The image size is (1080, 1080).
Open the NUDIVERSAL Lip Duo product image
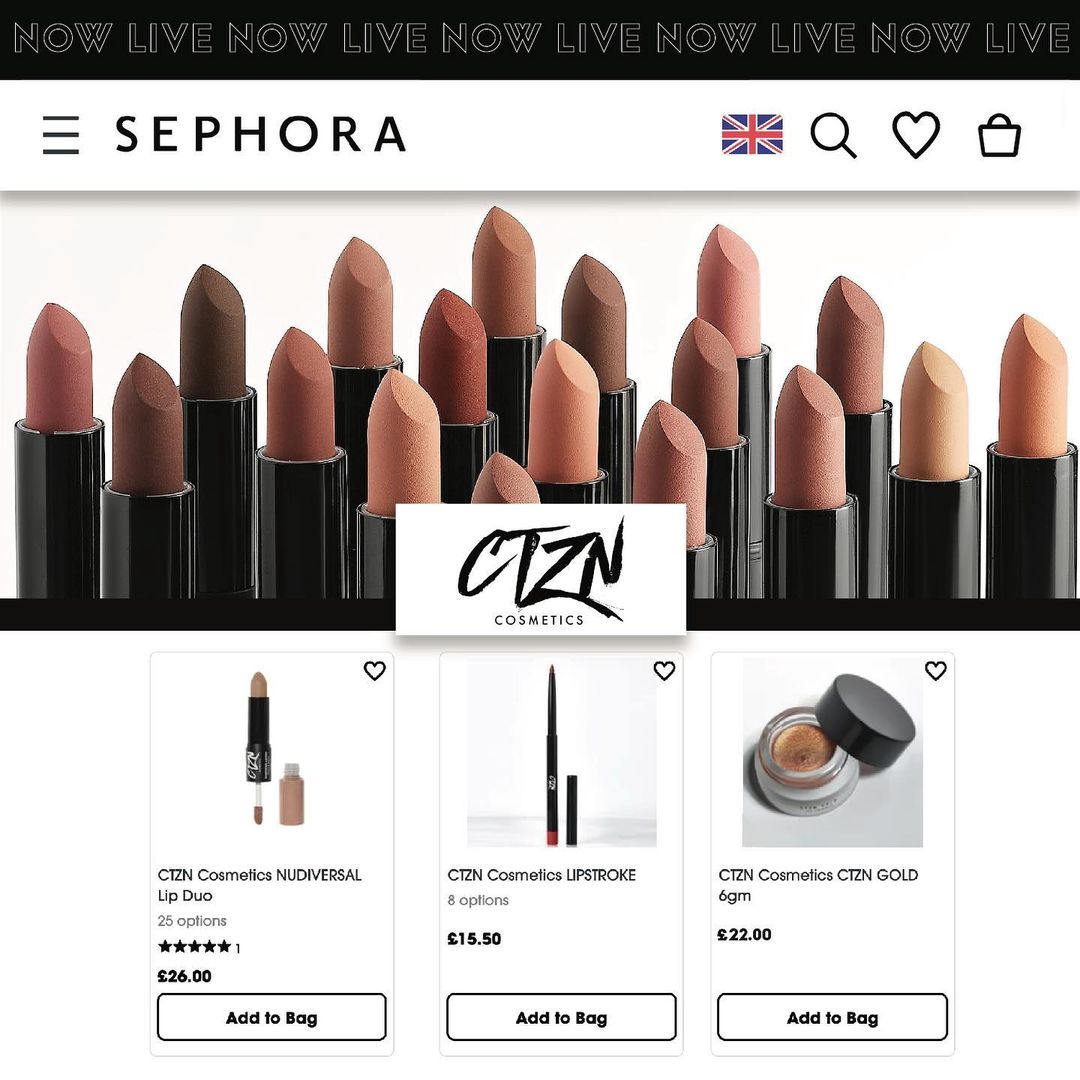[273, 749]
